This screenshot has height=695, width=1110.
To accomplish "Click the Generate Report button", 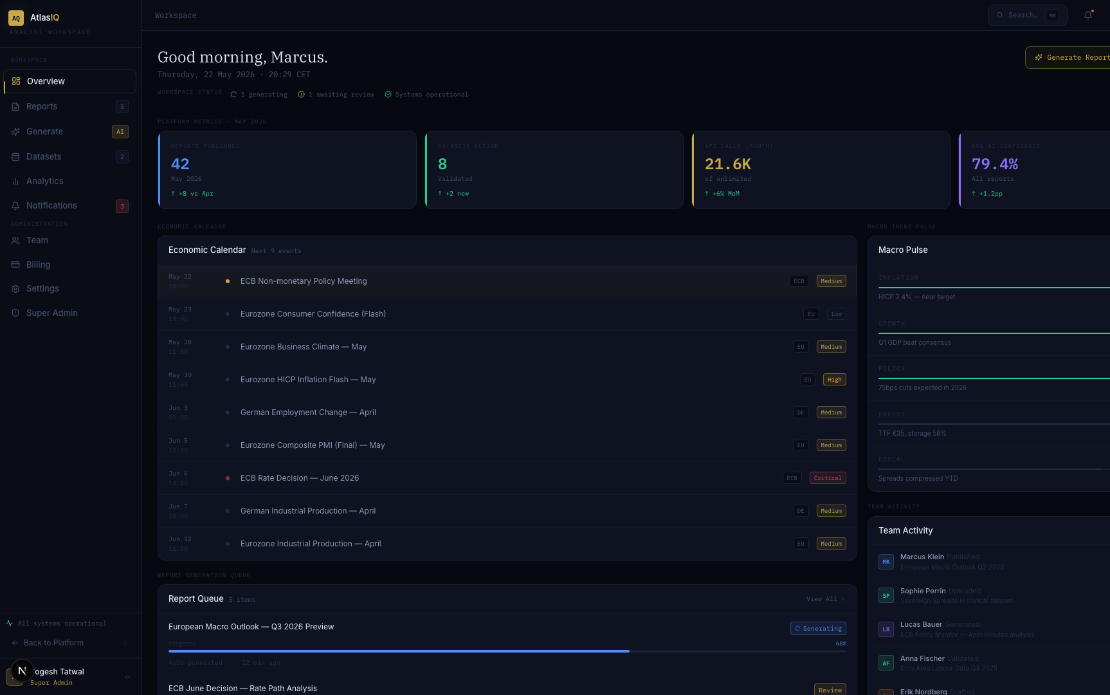I will click(x=1068, y=57).
